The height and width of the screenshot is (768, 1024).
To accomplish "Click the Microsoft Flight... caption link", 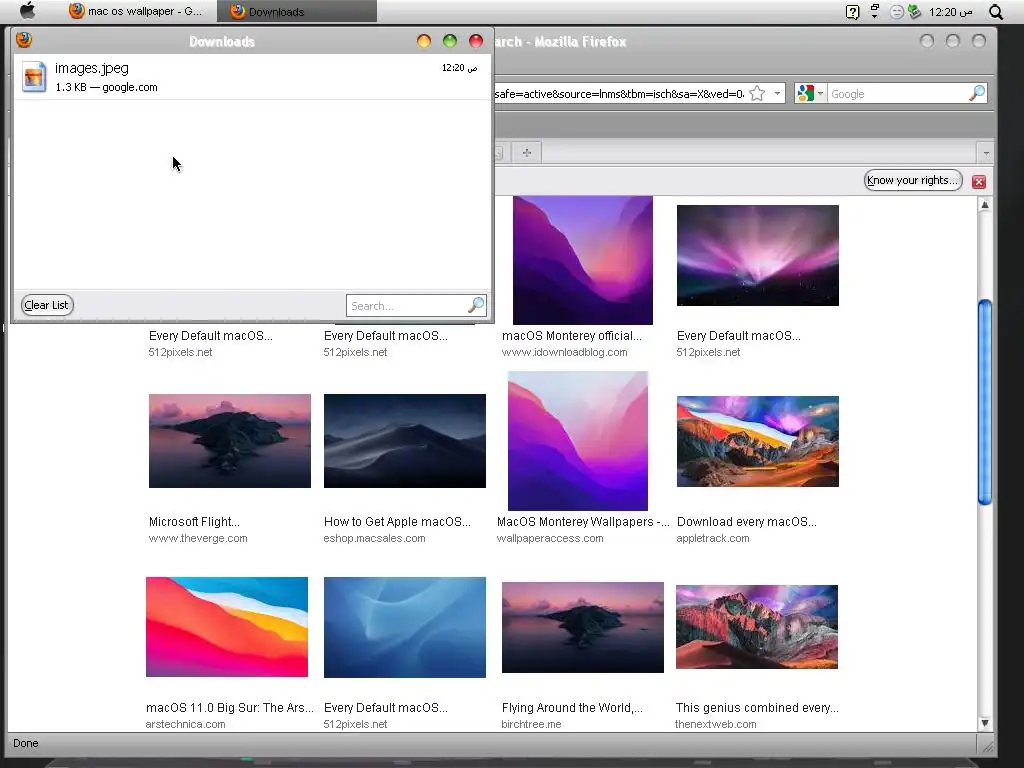I will pyautogui.click(x=194, y=522).
